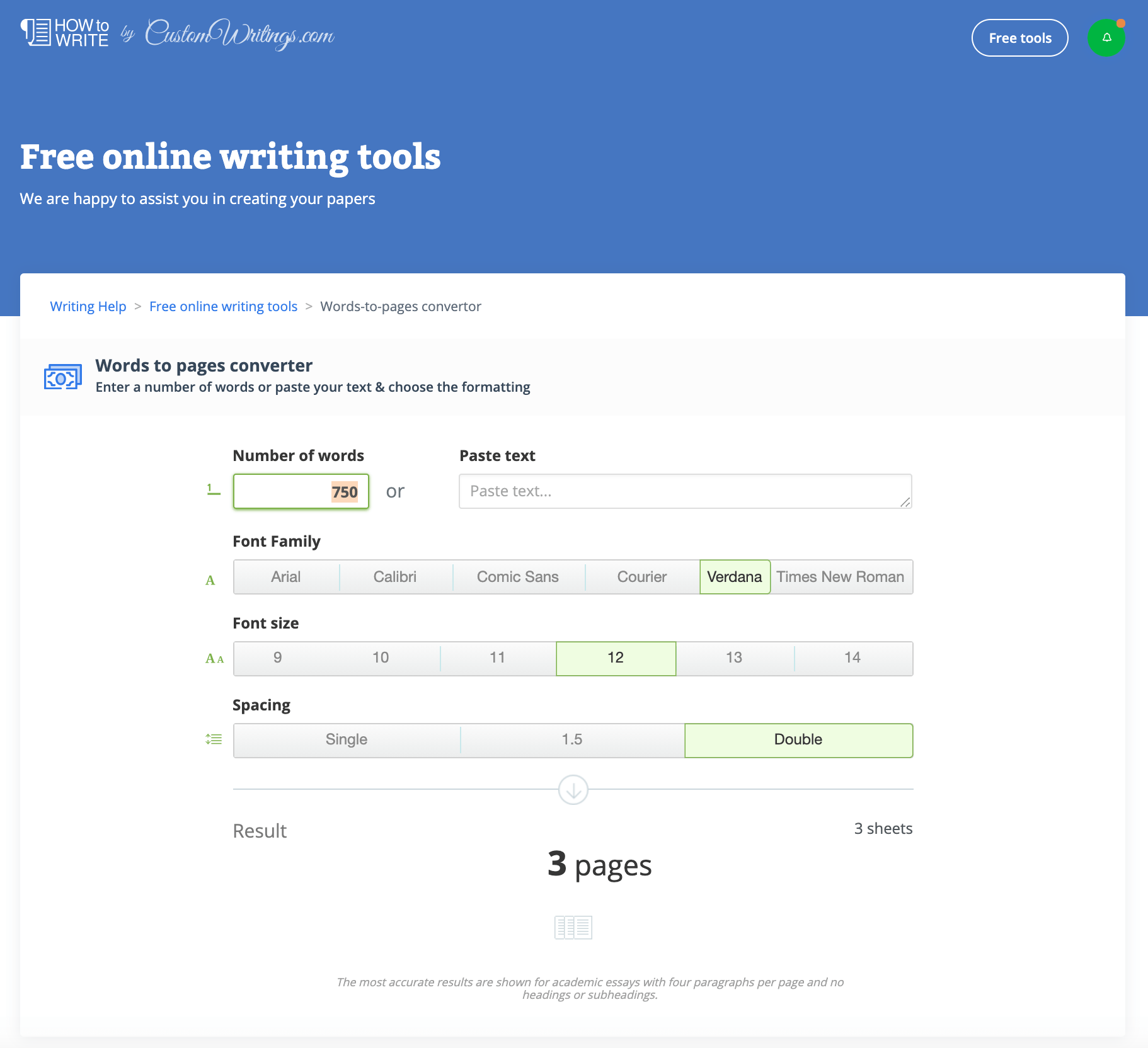
Task: Switch spacing to Single
Action: [x=346, y=739]
